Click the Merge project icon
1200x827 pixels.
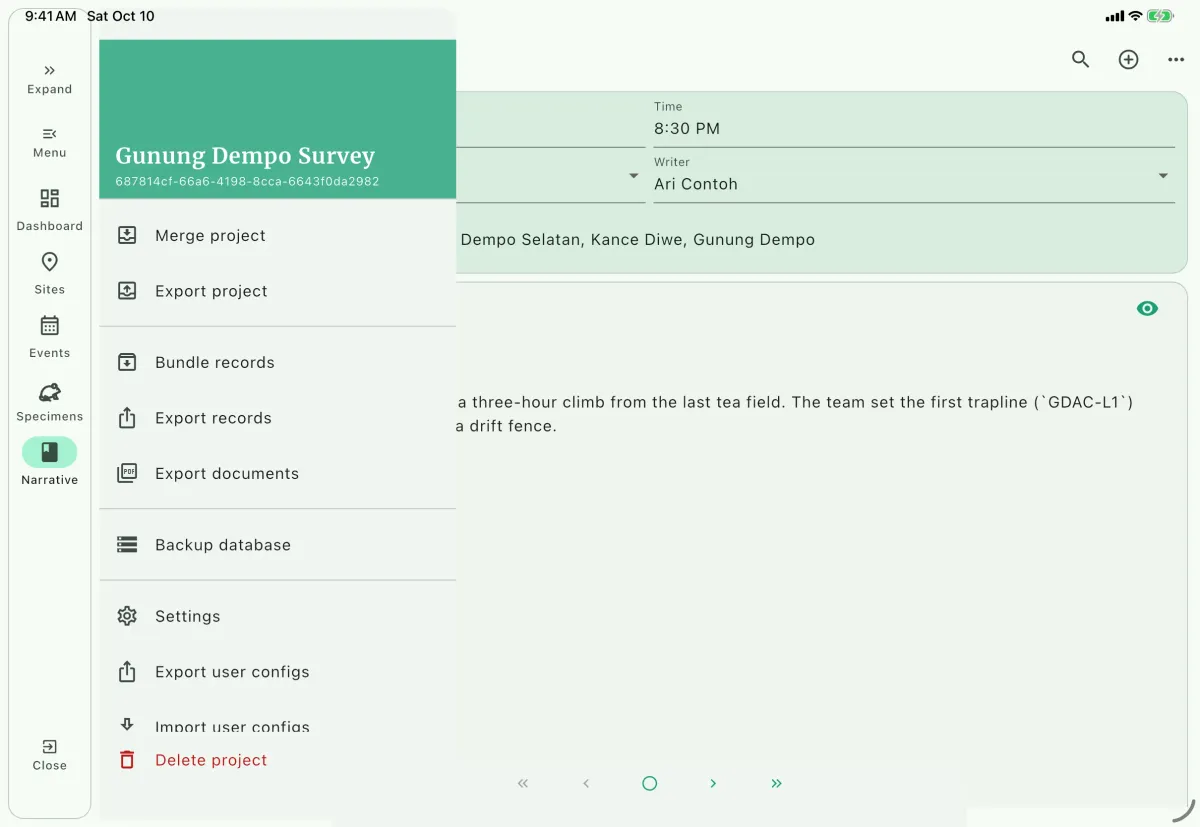point(127,236)
